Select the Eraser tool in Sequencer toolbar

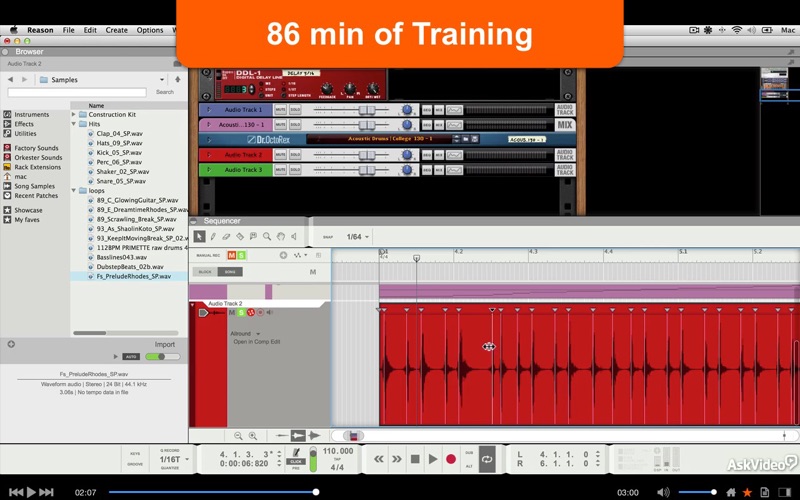pyautogui.click(x=226, y=236)
